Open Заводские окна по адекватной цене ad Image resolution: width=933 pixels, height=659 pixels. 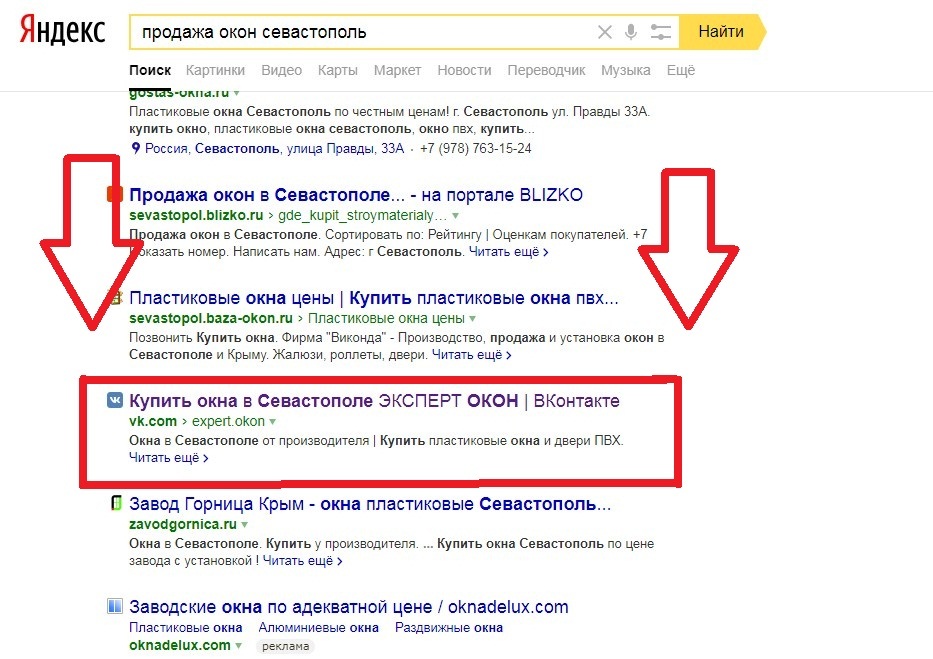tap(349, 607)
